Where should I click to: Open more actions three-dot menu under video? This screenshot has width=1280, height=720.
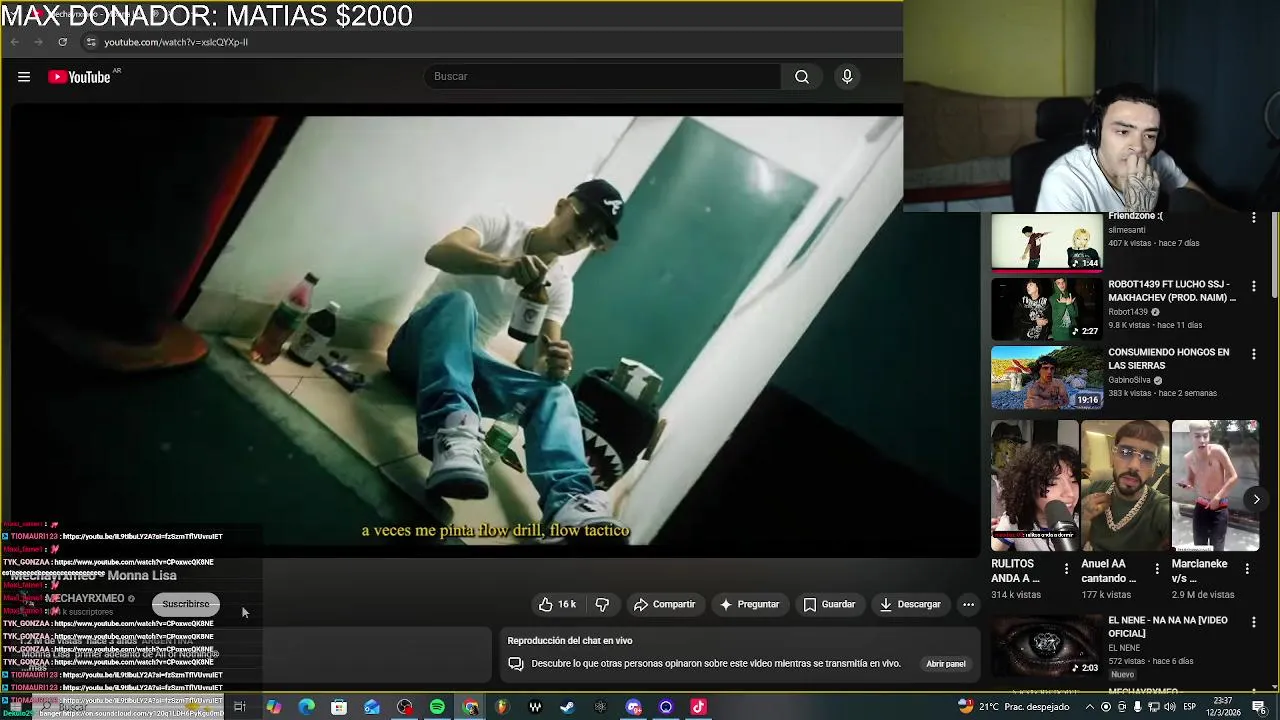coord(968,605)
